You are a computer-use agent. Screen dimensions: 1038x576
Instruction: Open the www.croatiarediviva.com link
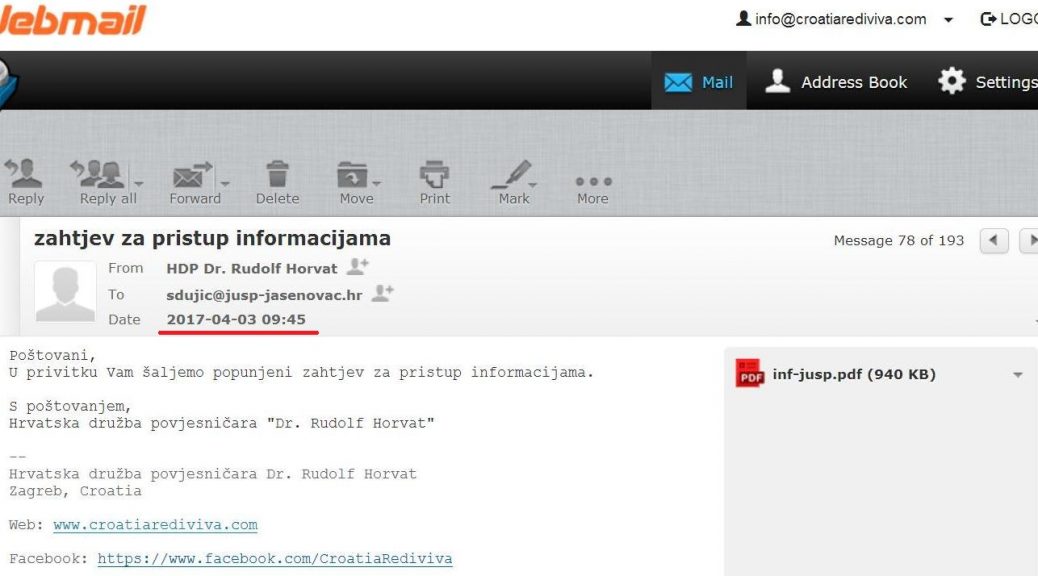[x=155, y=525]
